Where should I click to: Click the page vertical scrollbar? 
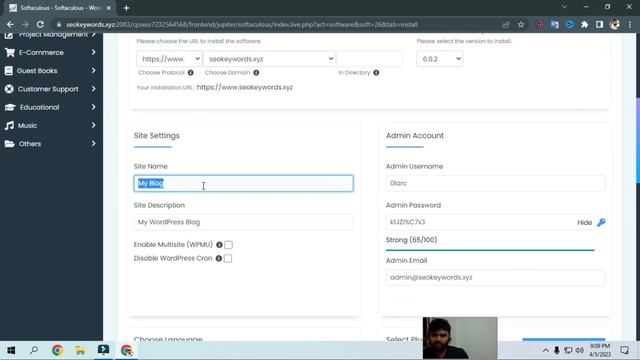click(x=638, y=141)
